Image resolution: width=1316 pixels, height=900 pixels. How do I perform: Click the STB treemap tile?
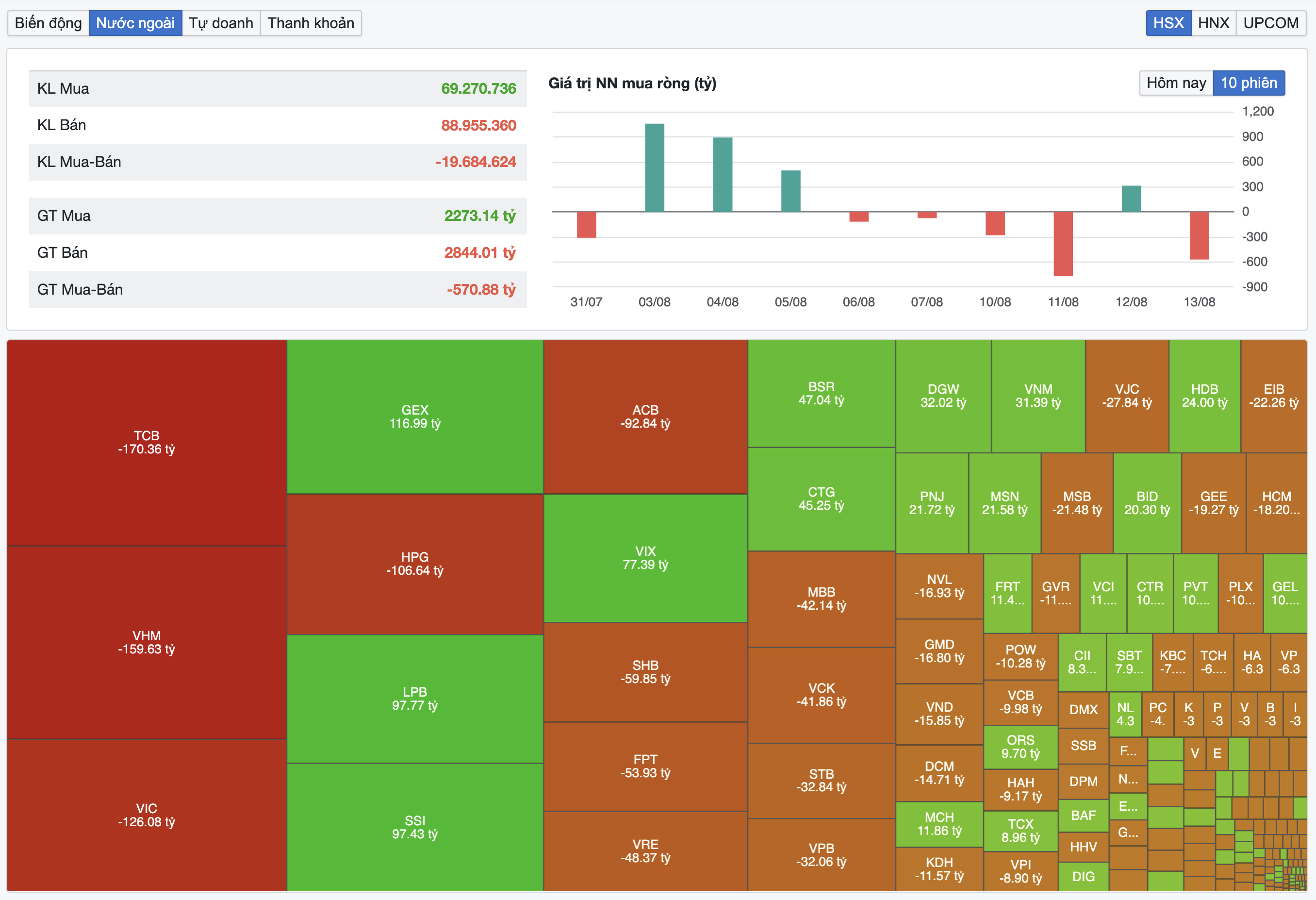822,781
